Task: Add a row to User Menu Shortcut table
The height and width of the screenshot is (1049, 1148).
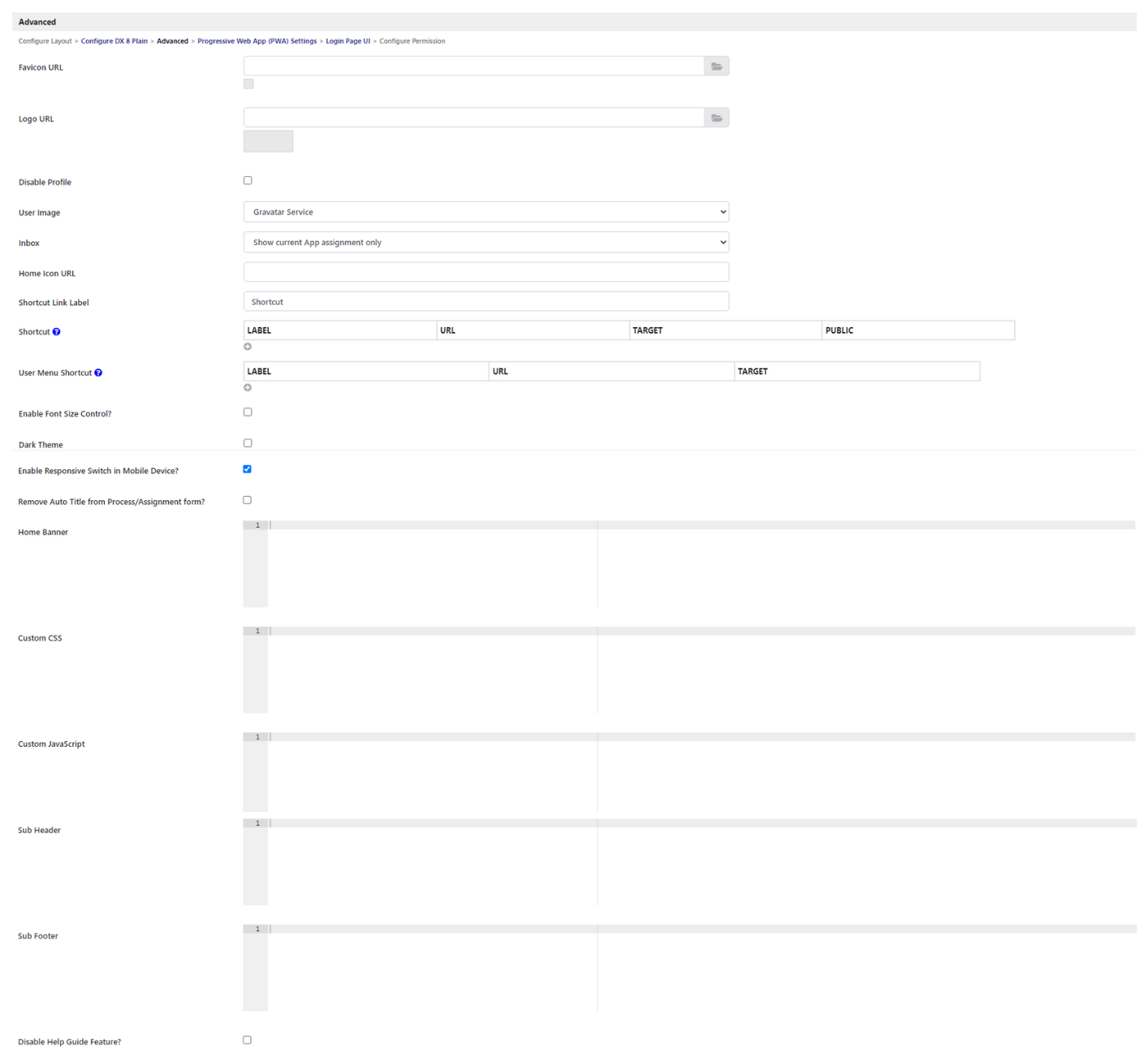Action: point(248,387)
